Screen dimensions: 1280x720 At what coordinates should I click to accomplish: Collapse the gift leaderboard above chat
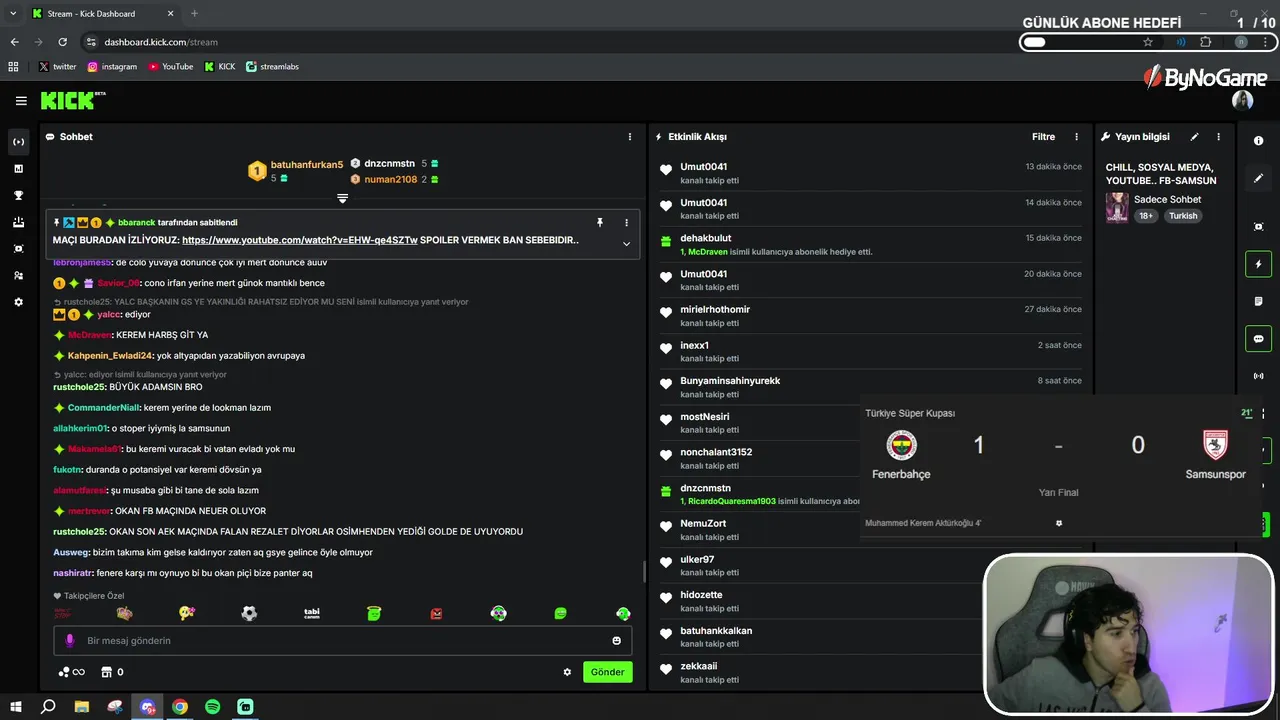point(342,198)
